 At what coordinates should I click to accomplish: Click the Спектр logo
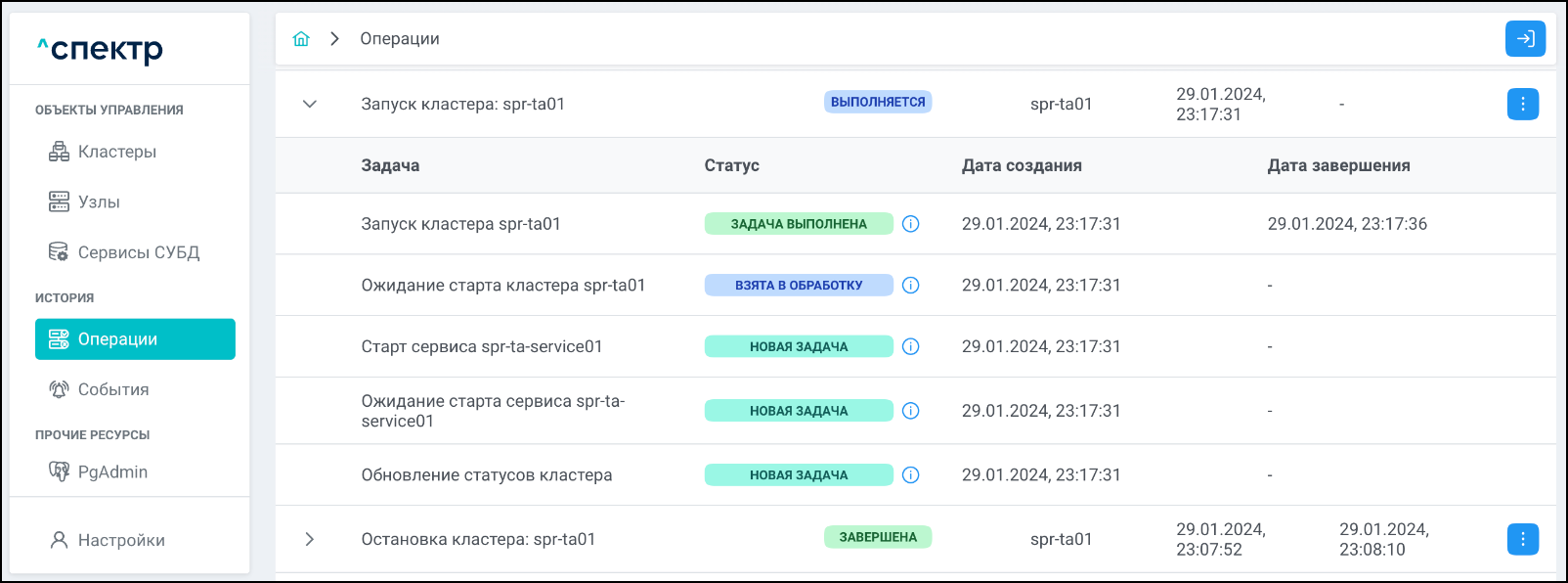point(101,49)
